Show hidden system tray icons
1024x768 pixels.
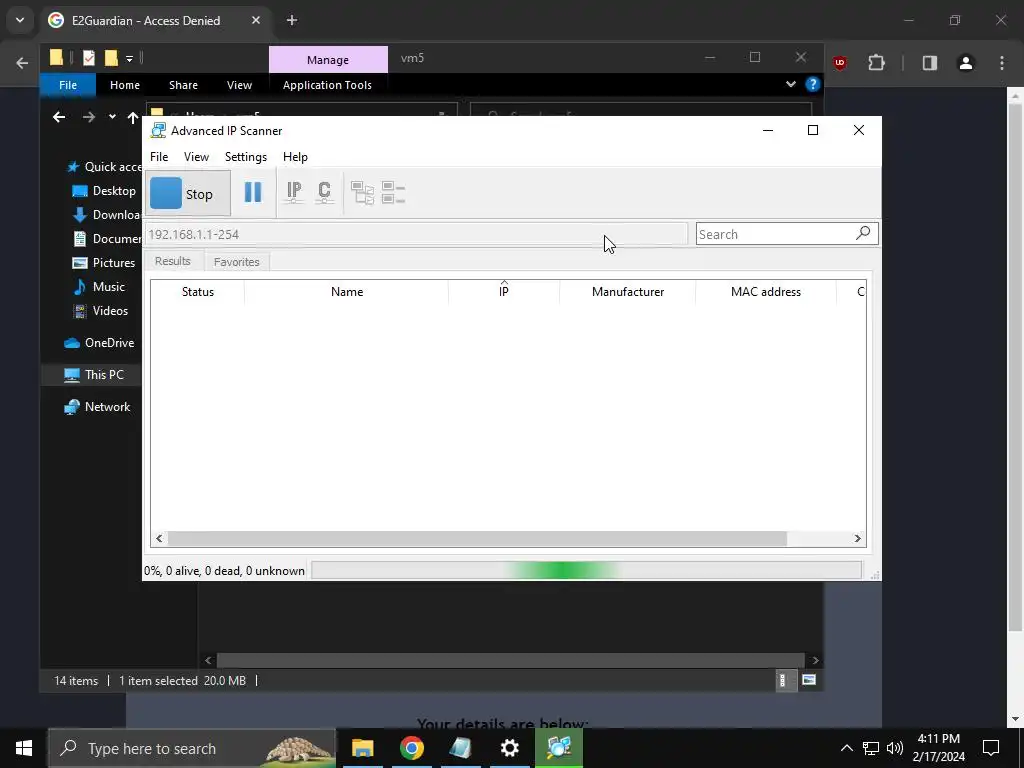pos(846,748)
